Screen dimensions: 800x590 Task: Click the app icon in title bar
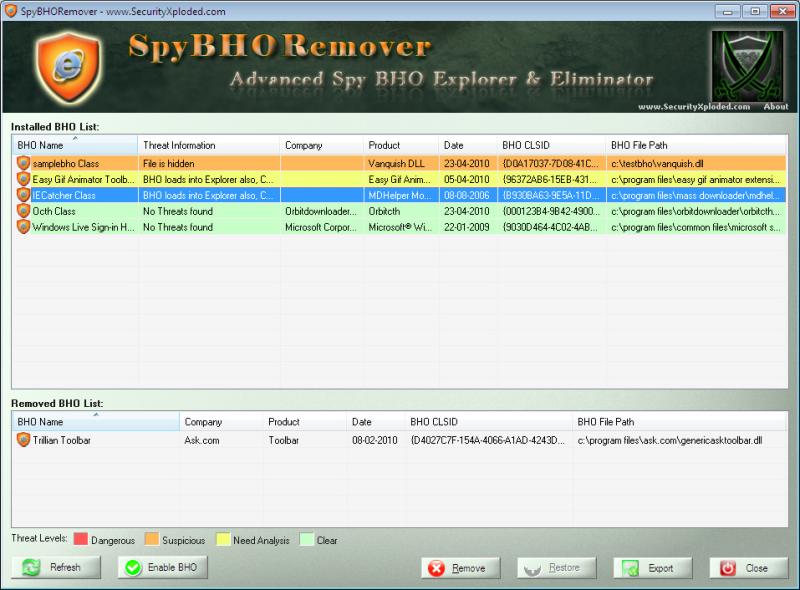pos(10,11)
